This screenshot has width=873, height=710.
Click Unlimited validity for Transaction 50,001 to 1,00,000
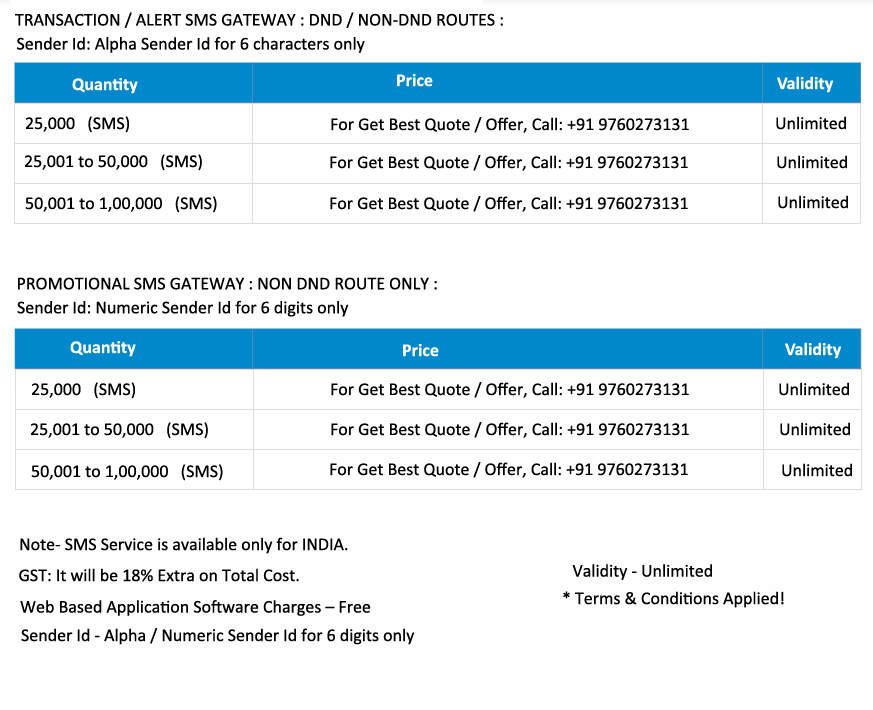812,203
